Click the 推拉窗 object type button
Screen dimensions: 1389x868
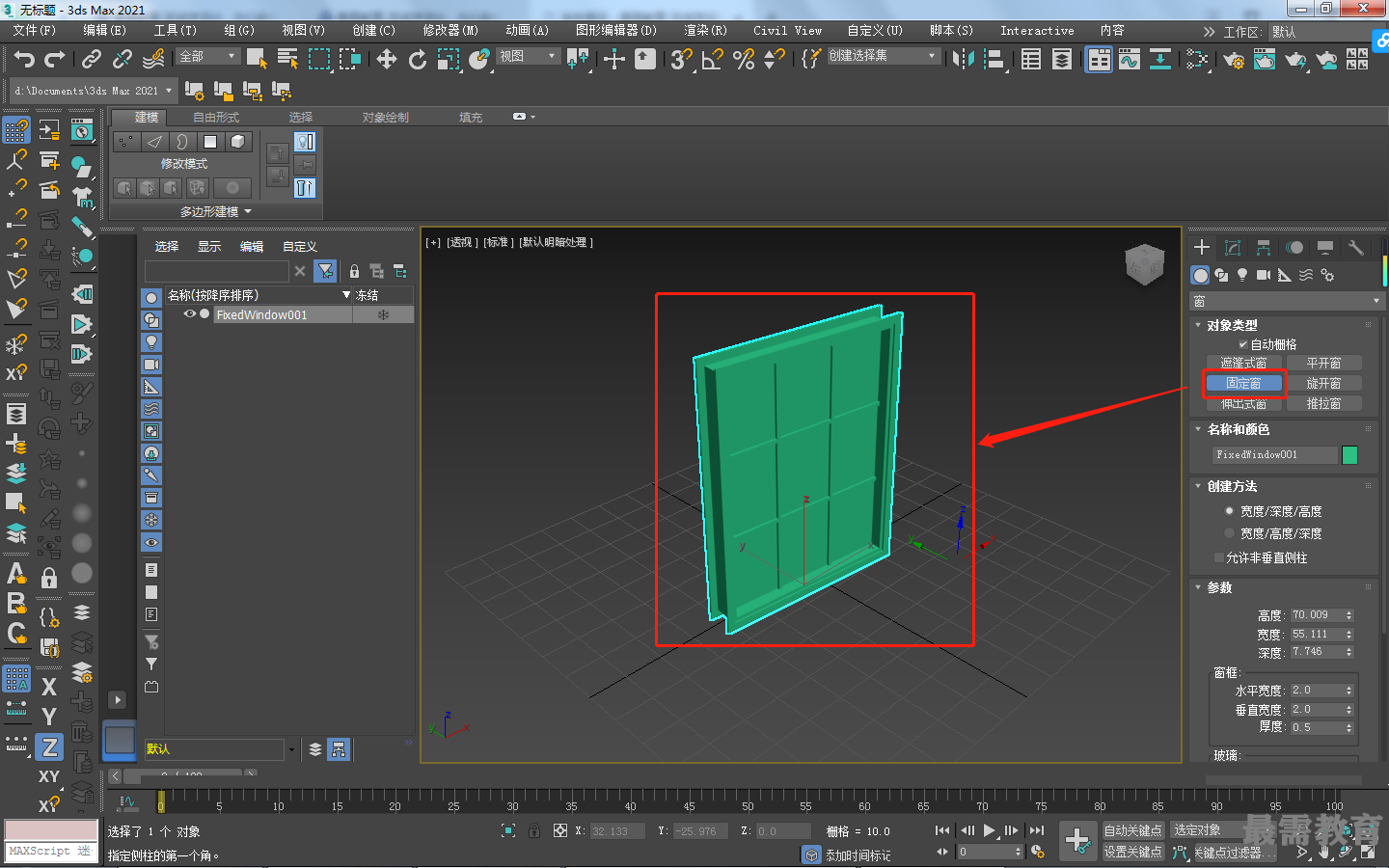pos(1323,403)
